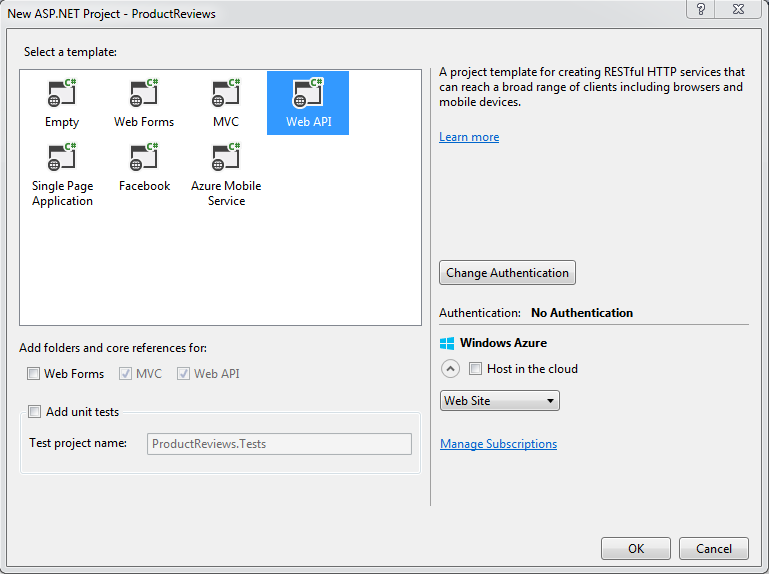Toggle the Web API references checkbox

click(x=183, y=374)
